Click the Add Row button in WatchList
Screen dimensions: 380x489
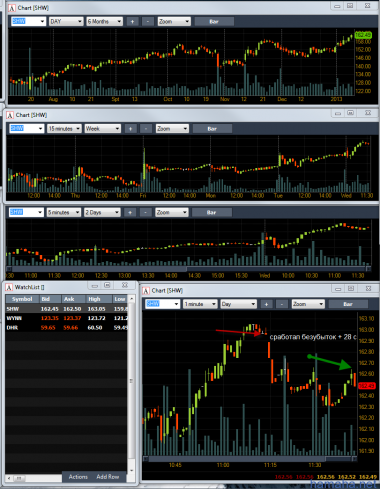[108, 477]
